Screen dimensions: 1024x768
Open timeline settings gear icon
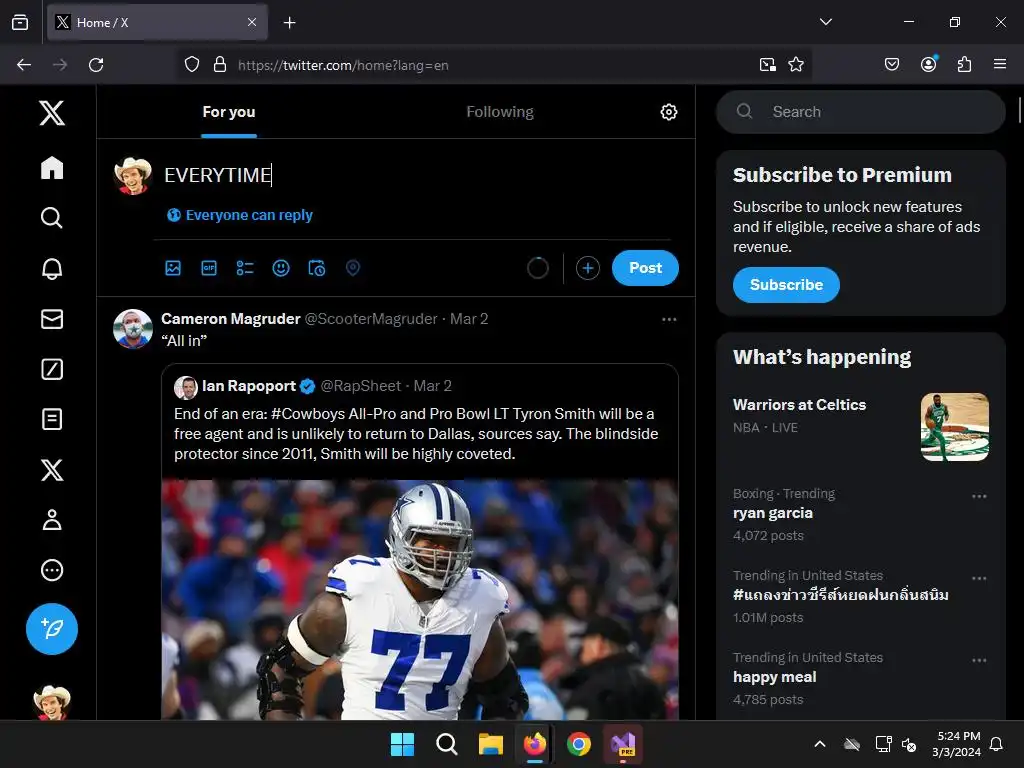click(x=669, y=112)
